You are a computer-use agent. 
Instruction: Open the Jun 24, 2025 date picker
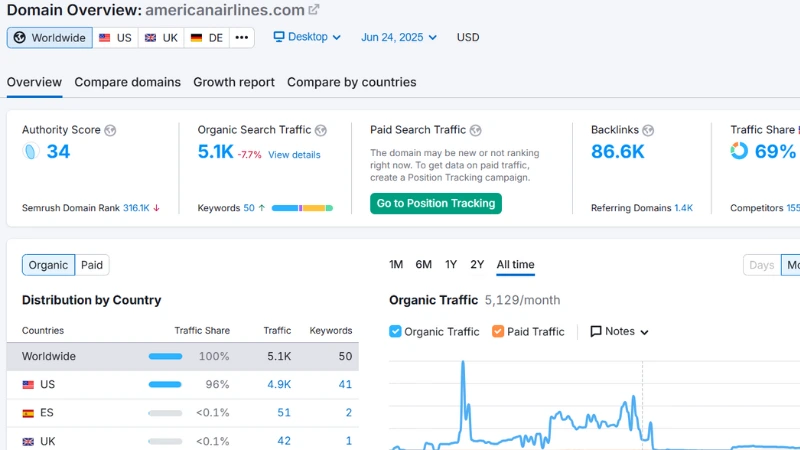click(x=399, y=37)
